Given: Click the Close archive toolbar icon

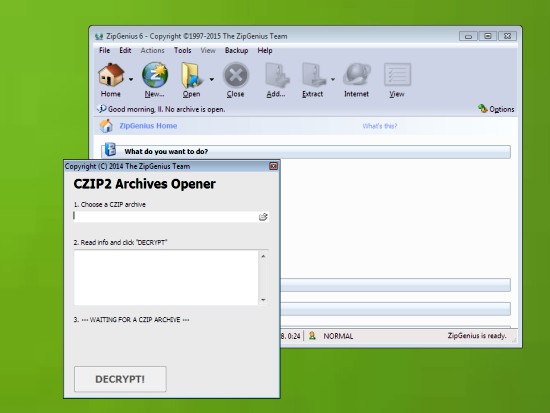Looking at the screenshot, I should [236, 75].
